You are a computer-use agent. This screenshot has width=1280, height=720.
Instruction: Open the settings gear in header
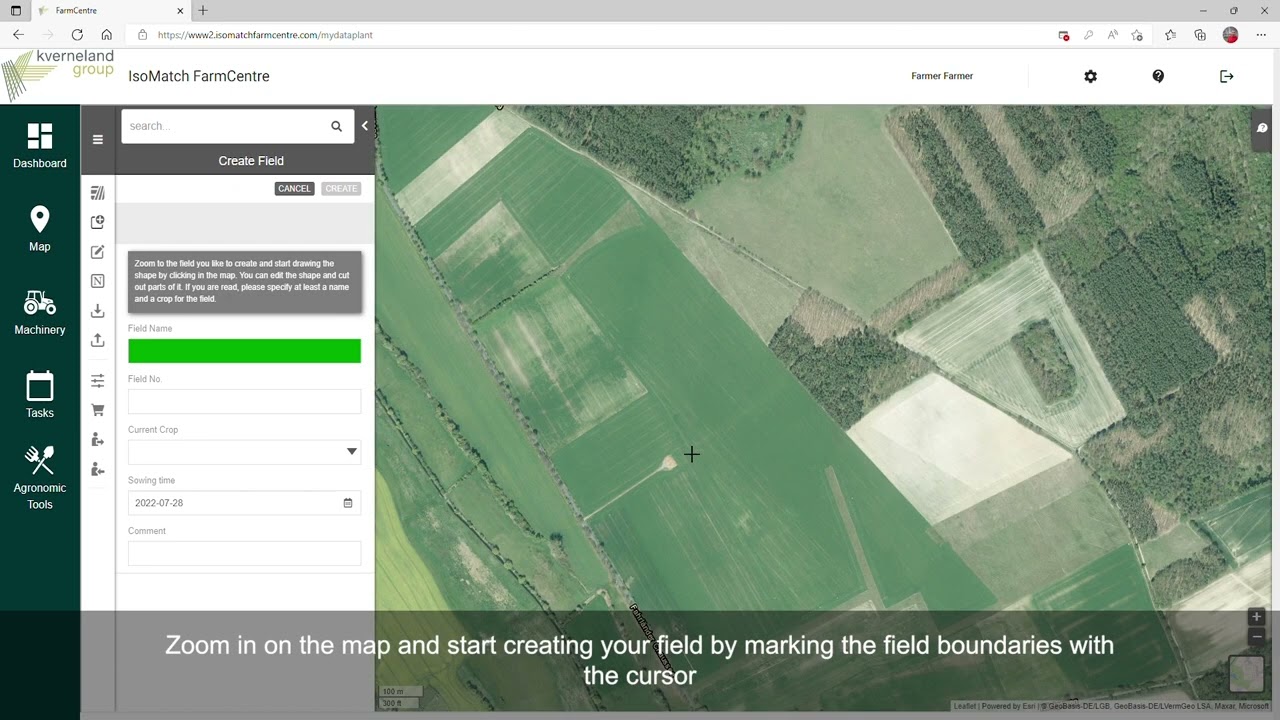tap(1091, 76)
